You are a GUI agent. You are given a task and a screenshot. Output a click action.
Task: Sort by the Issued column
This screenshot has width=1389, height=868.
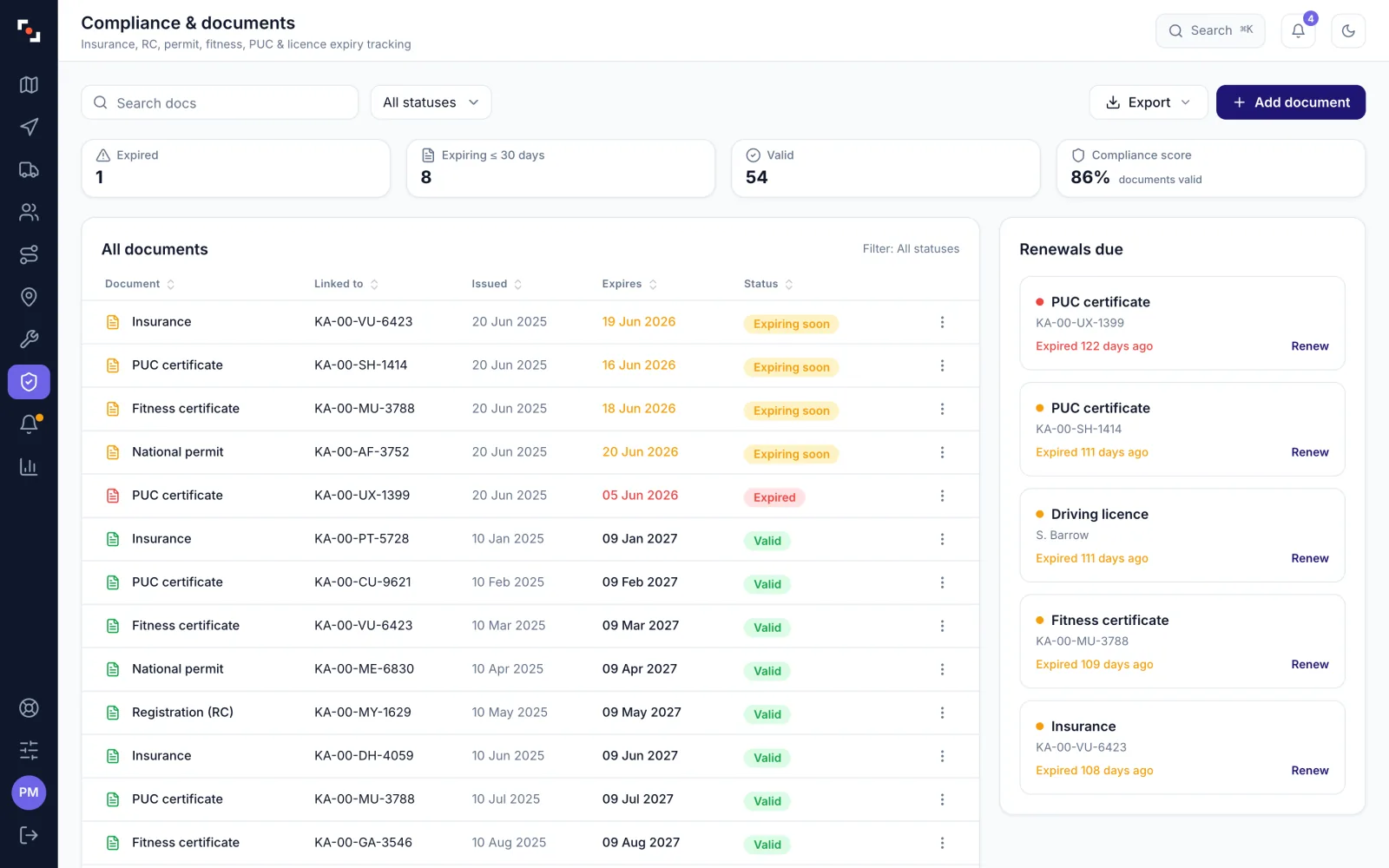point(497,284)
